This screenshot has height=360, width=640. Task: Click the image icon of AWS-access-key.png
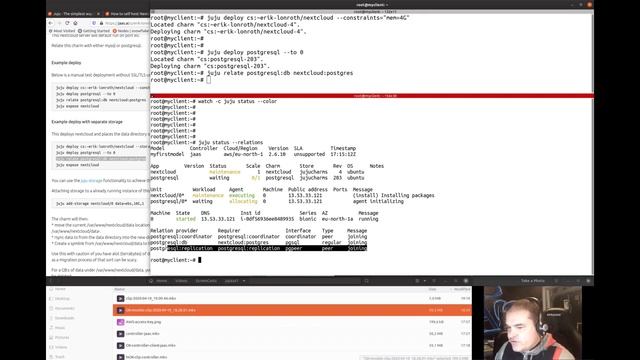pos(120,322)
